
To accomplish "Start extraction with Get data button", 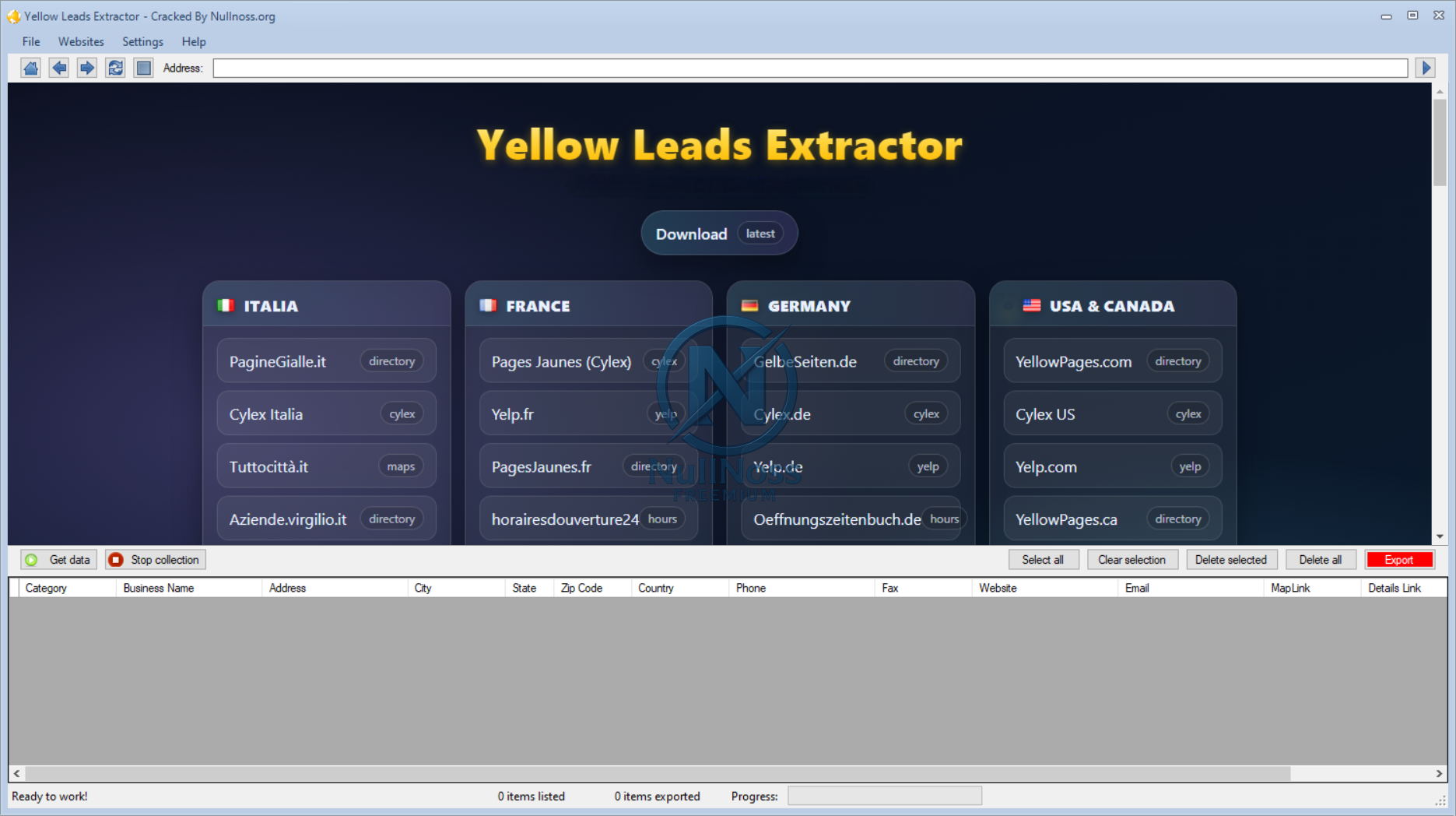I will click(59, 560).
